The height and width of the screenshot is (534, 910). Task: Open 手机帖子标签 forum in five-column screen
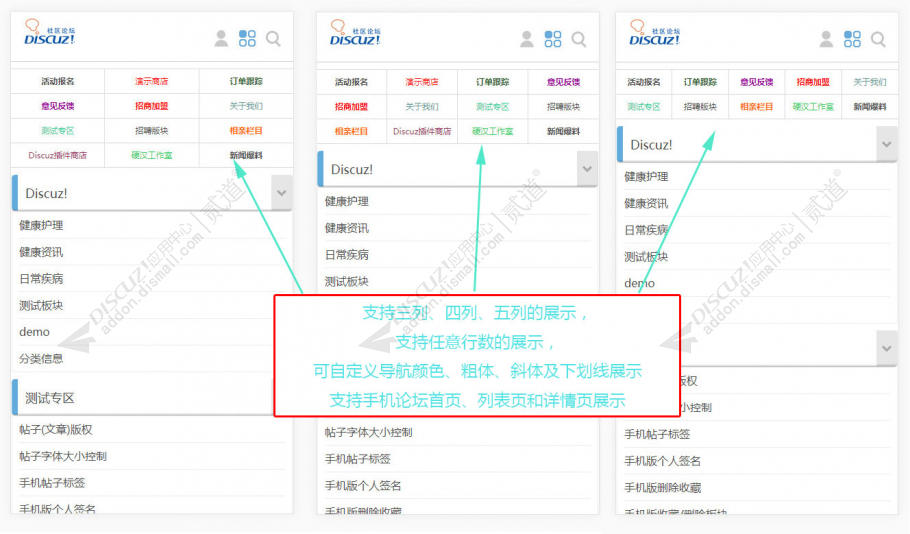(658, 434)
